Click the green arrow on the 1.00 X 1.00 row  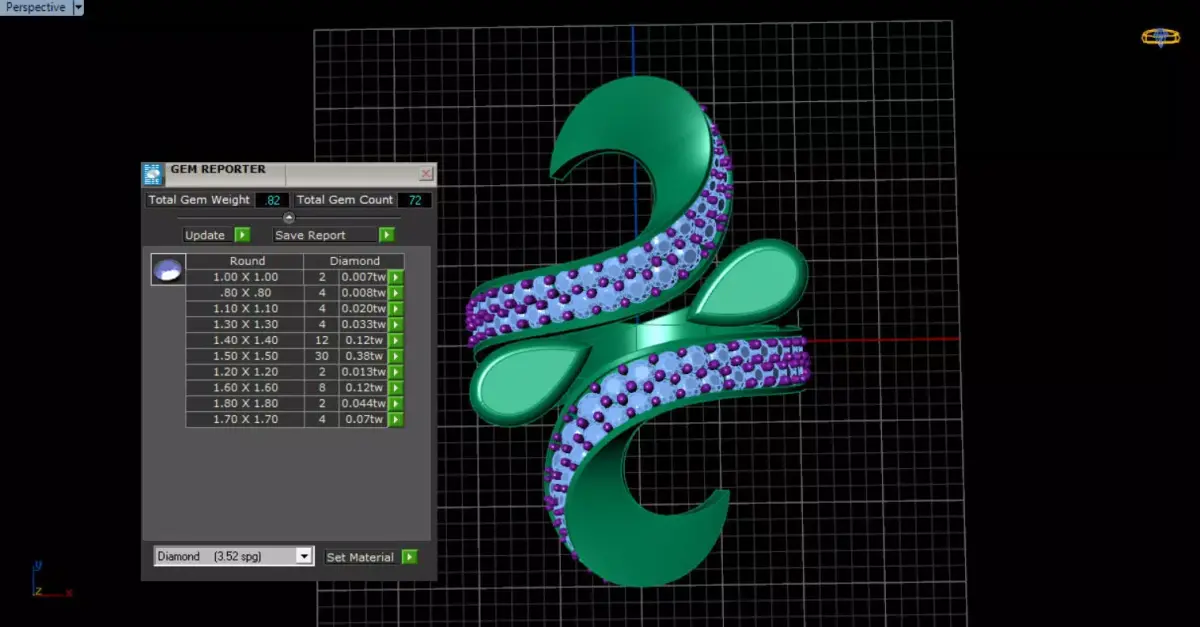point(396,277)
